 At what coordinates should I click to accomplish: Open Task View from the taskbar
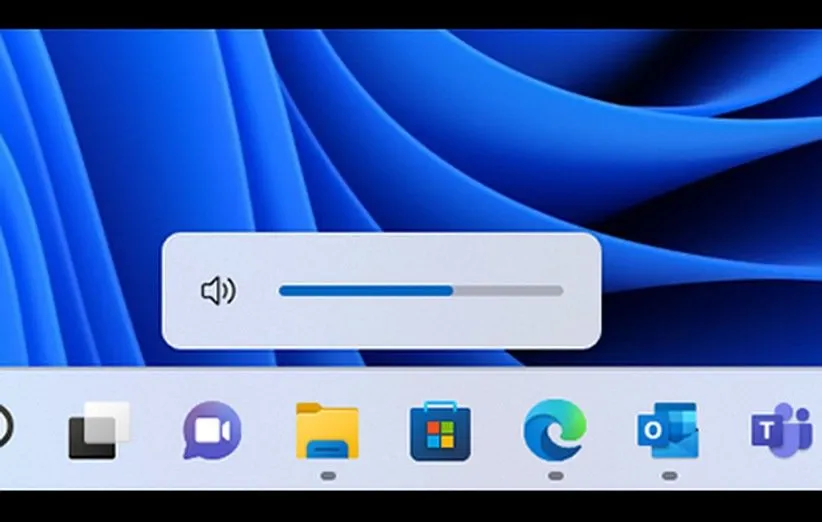[x=99, y=430]
